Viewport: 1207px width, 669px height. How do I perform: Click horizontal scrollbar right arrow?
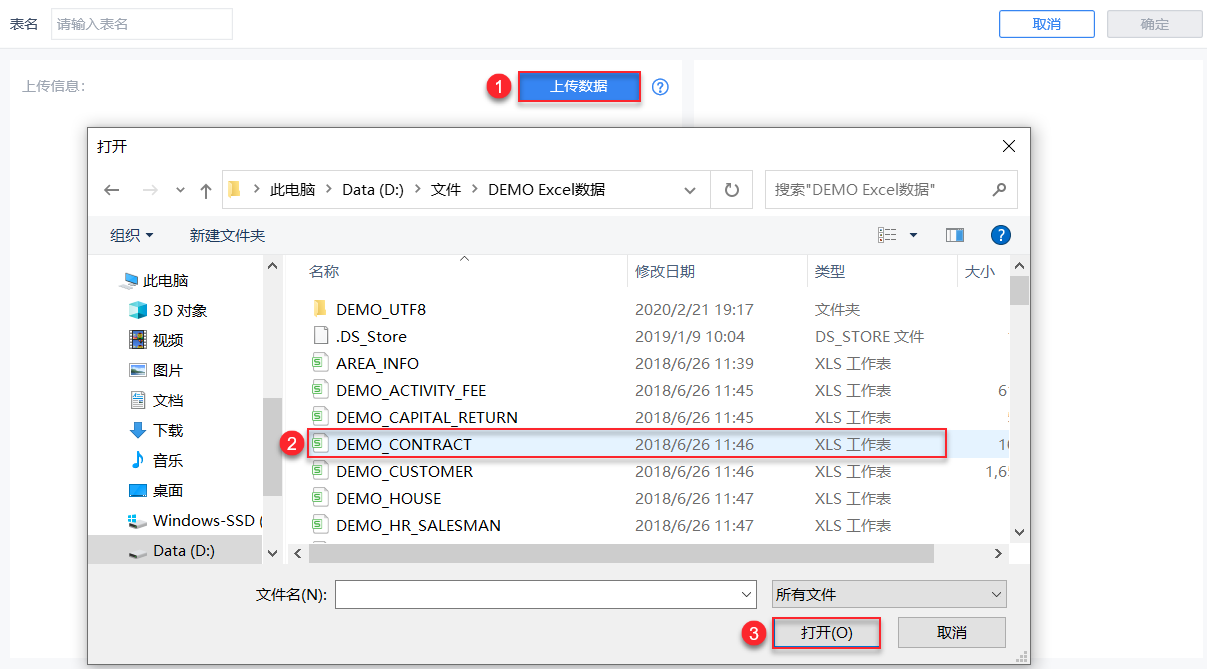(998, 553)
